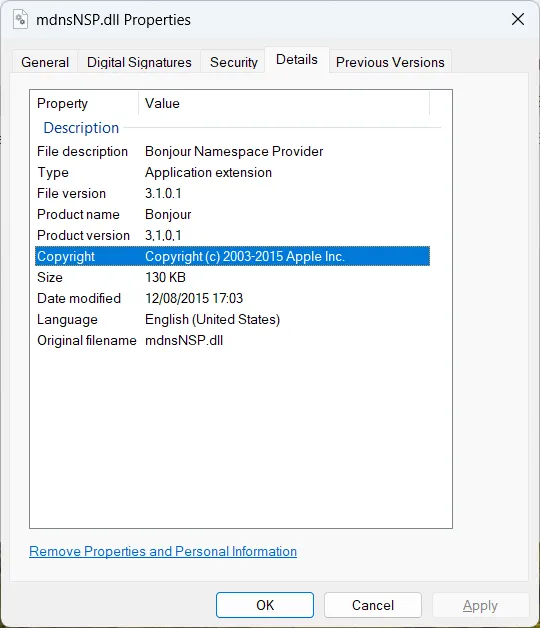The image size is (540, 628).
Task: Select the File description row label
Action: [82, 151]
